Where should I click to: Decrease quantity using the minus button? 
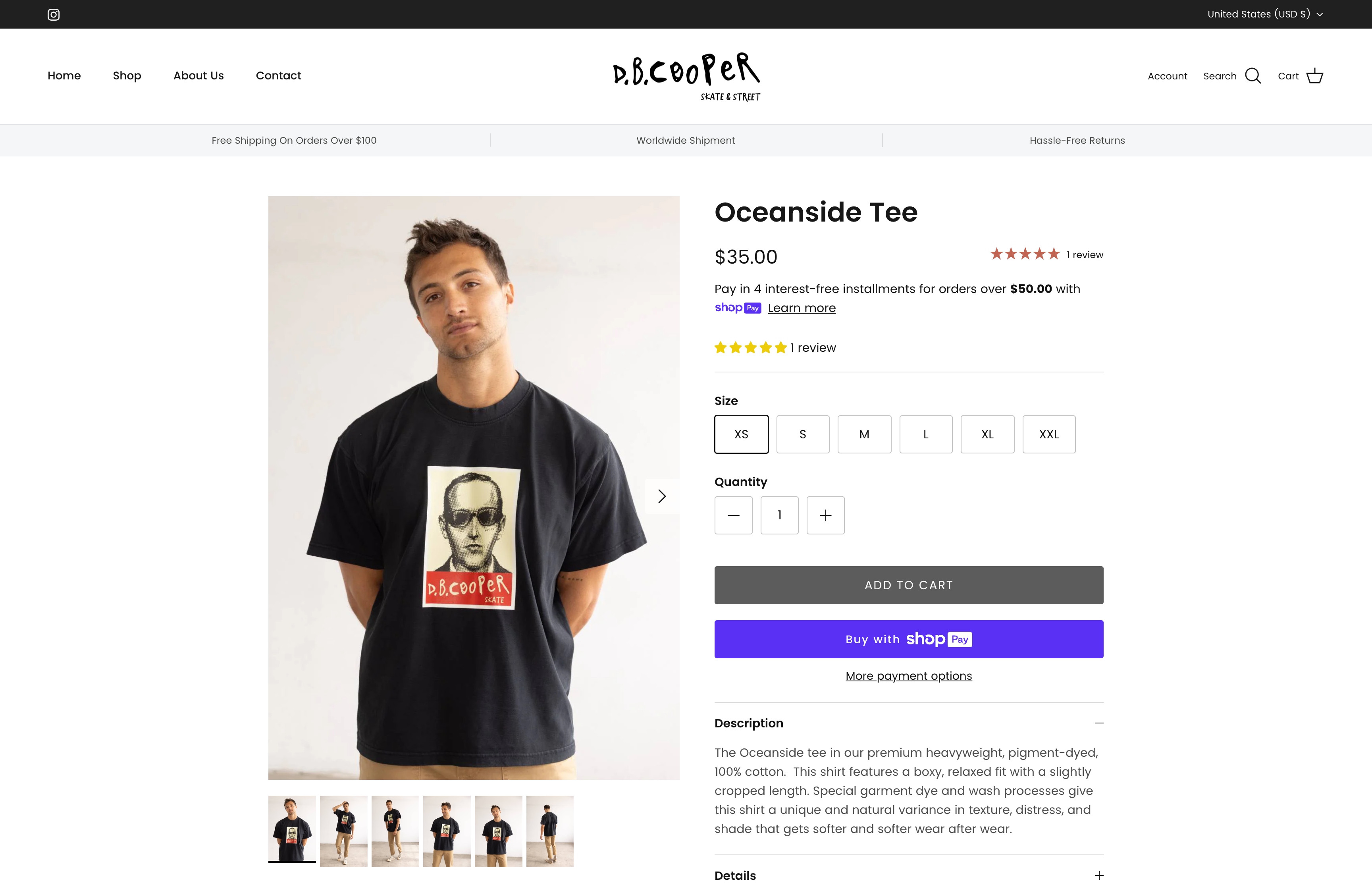point(733,515)
